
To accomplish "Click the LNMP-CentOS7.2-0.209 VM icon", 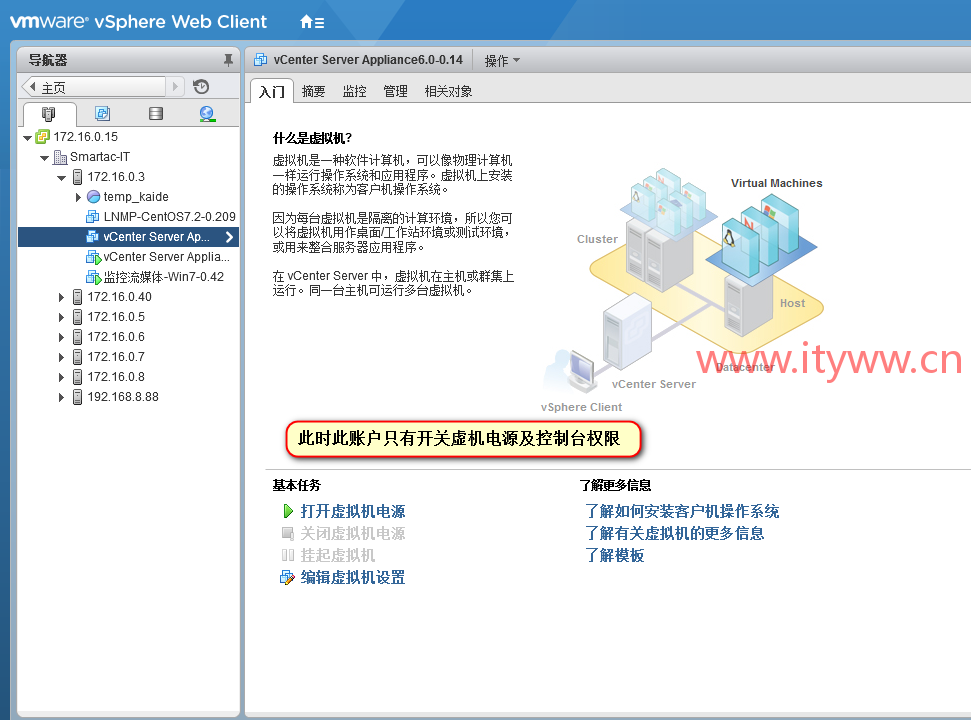I will (x=93, y=217).
